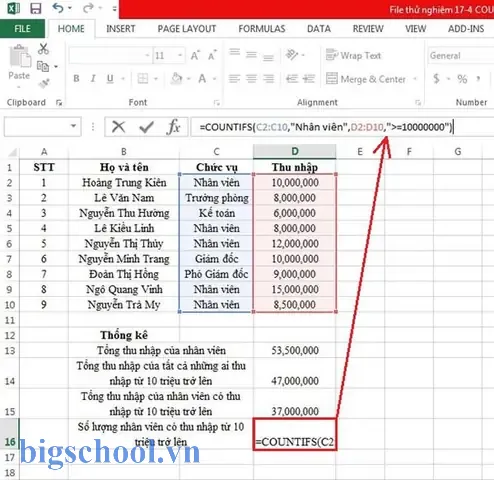The image size is (494, 480).
Task: Click the Bottom Align icon
Action: 268,57
